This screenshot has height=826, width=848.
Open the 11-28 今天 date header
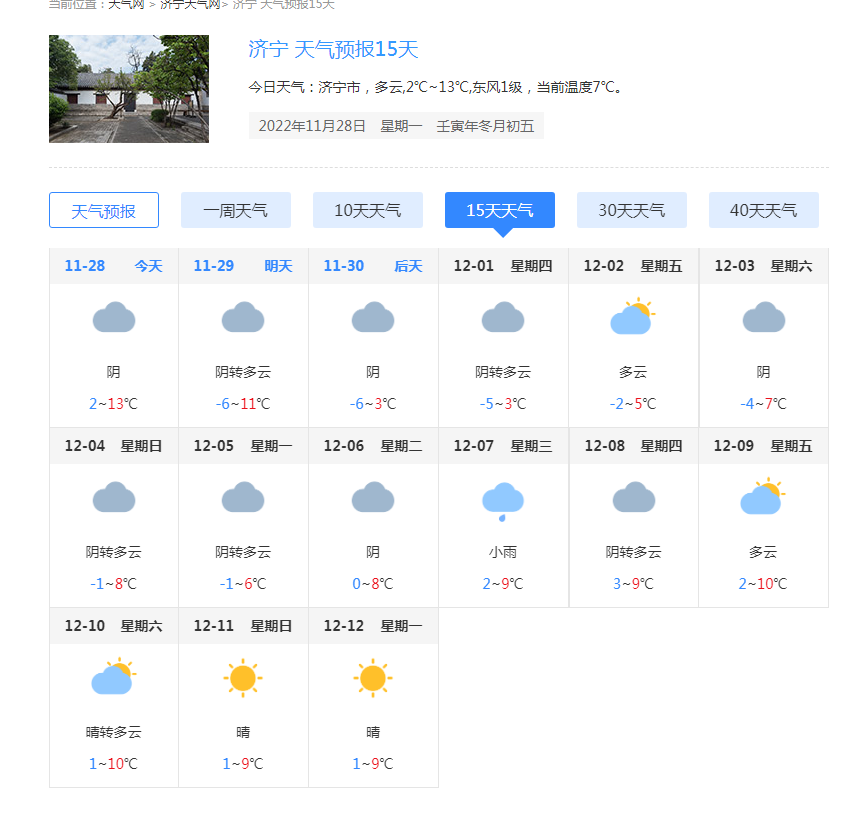114,266
